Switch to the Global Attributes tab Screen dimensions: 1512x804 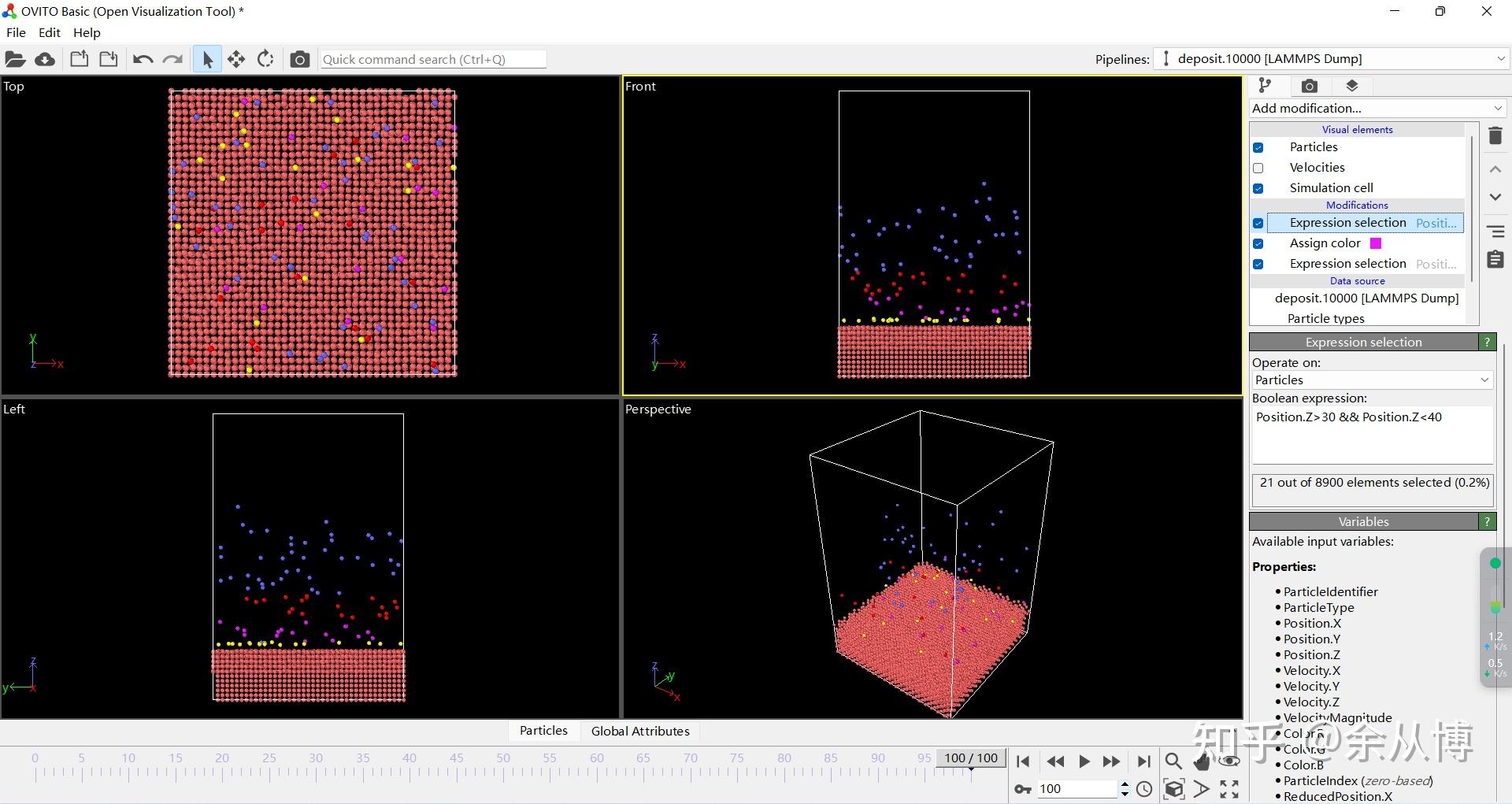[640, 731]
